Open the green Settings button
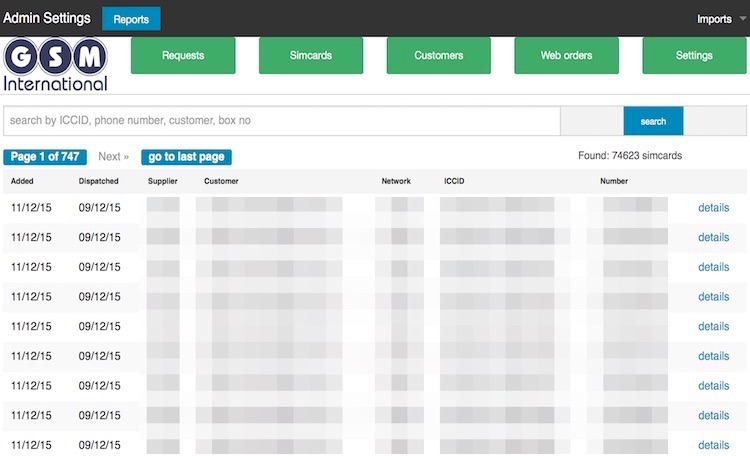This screenshot has height=456, width=750. point(693,56)
